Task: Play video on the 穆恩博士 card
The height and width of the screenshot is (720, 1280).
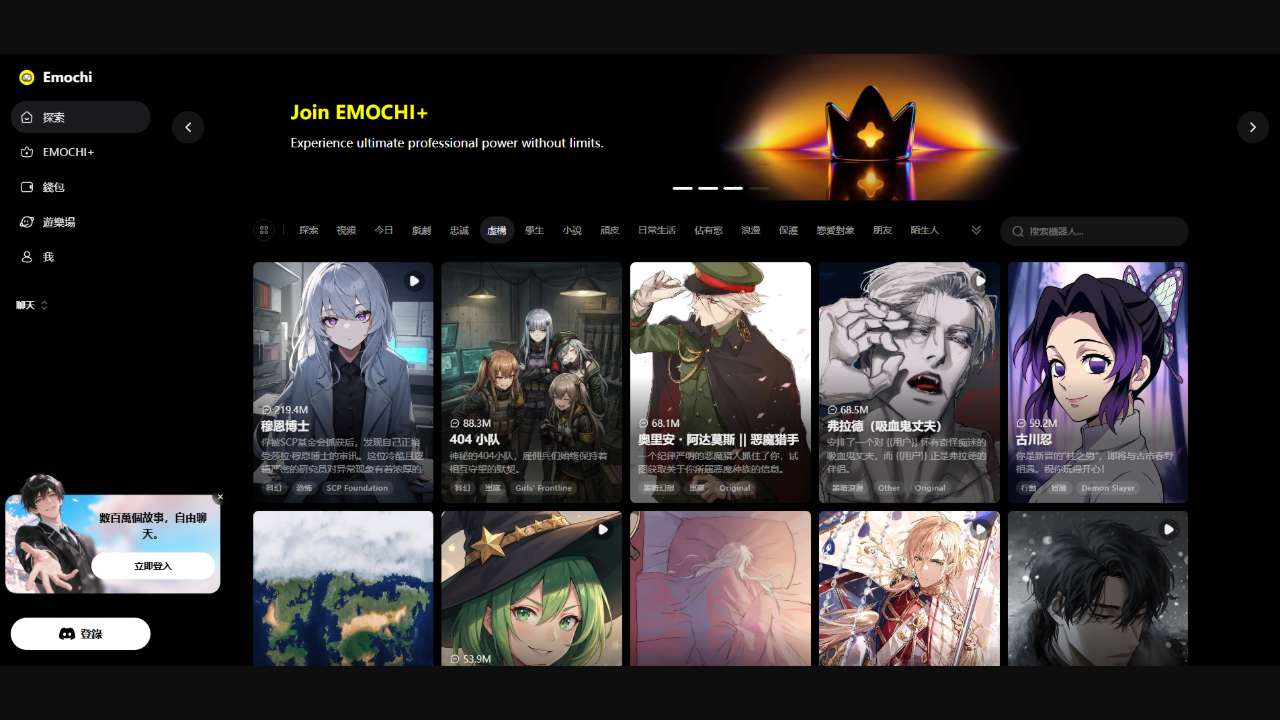Action: pos(414,282)
